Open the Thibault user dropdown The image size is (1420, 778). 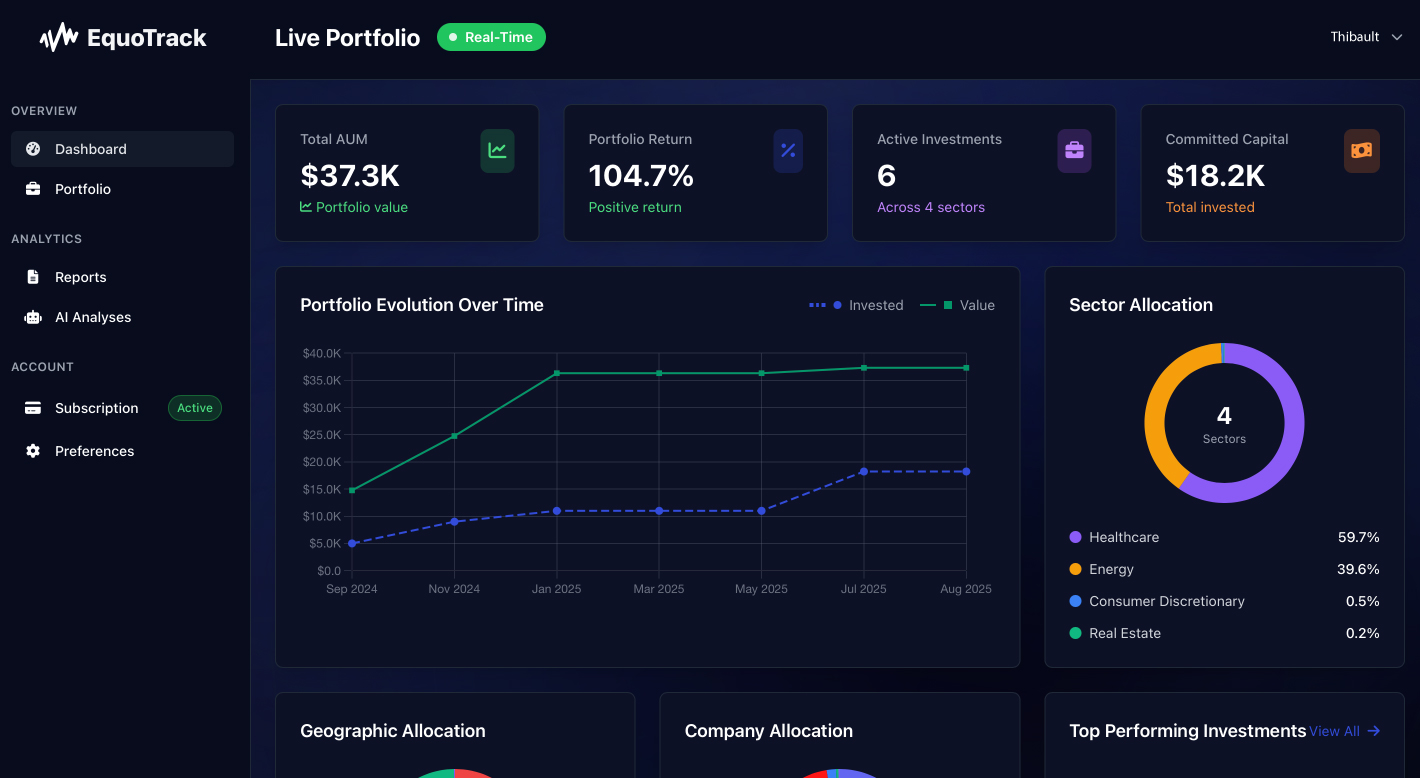[x=1355, y=37]
